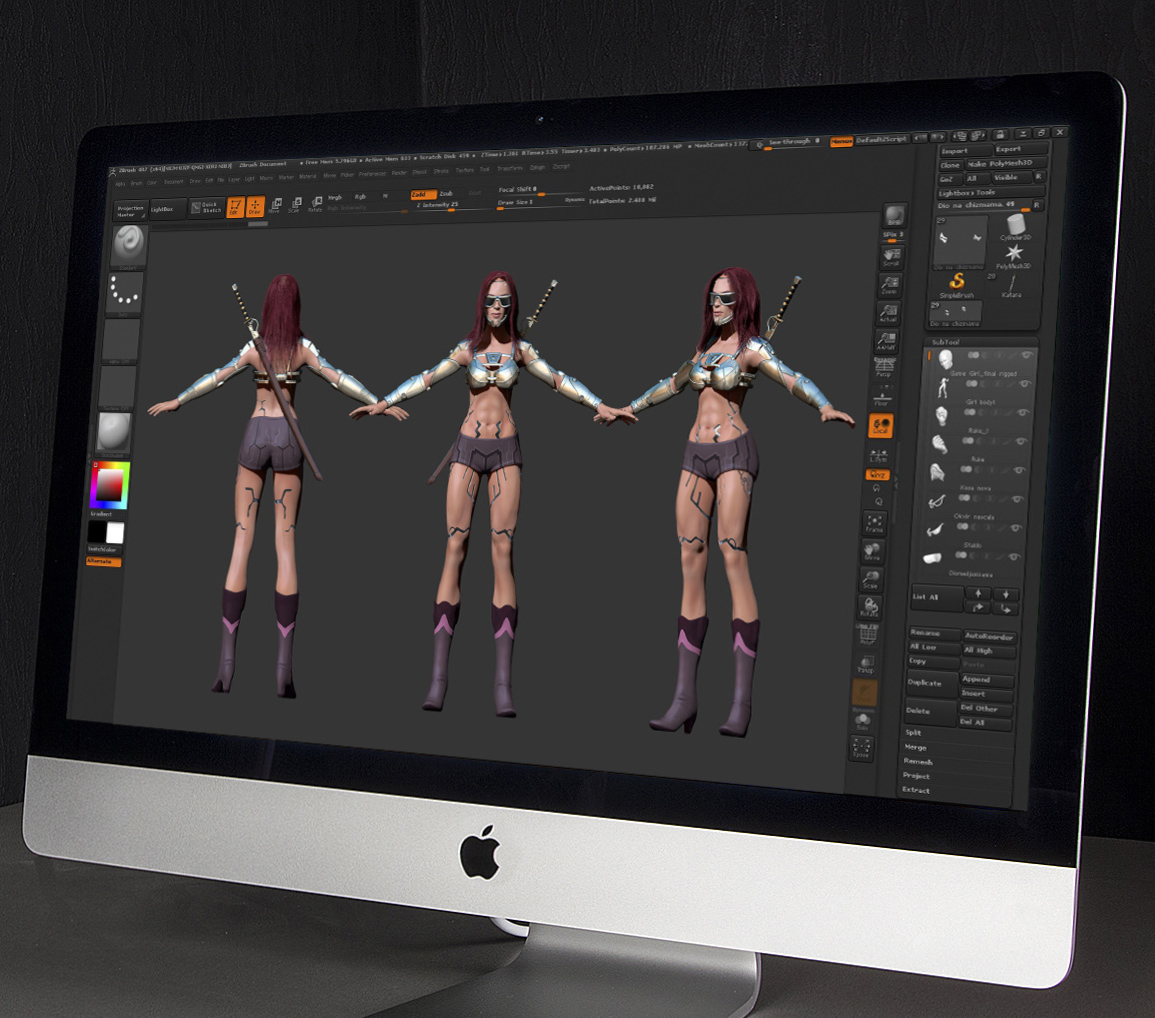Select the PolyMesh3D star tool

point(1014,256)
